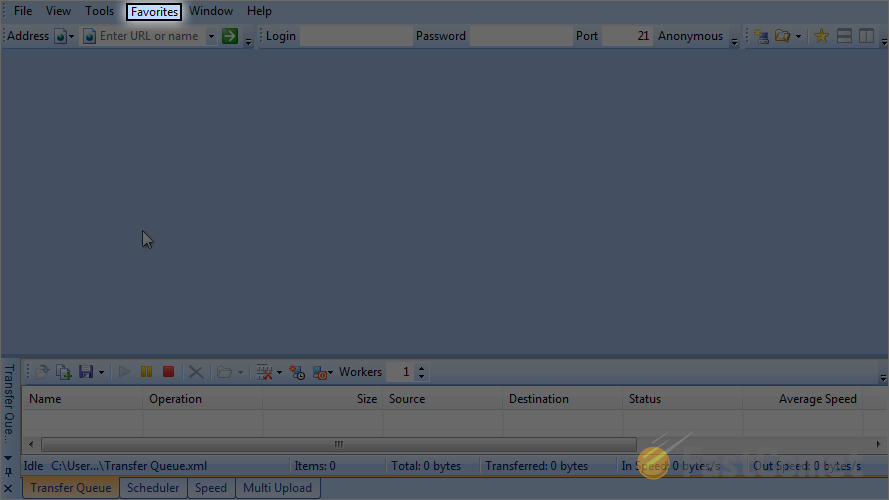Increase the Workers count

click(x=421, y=368)
